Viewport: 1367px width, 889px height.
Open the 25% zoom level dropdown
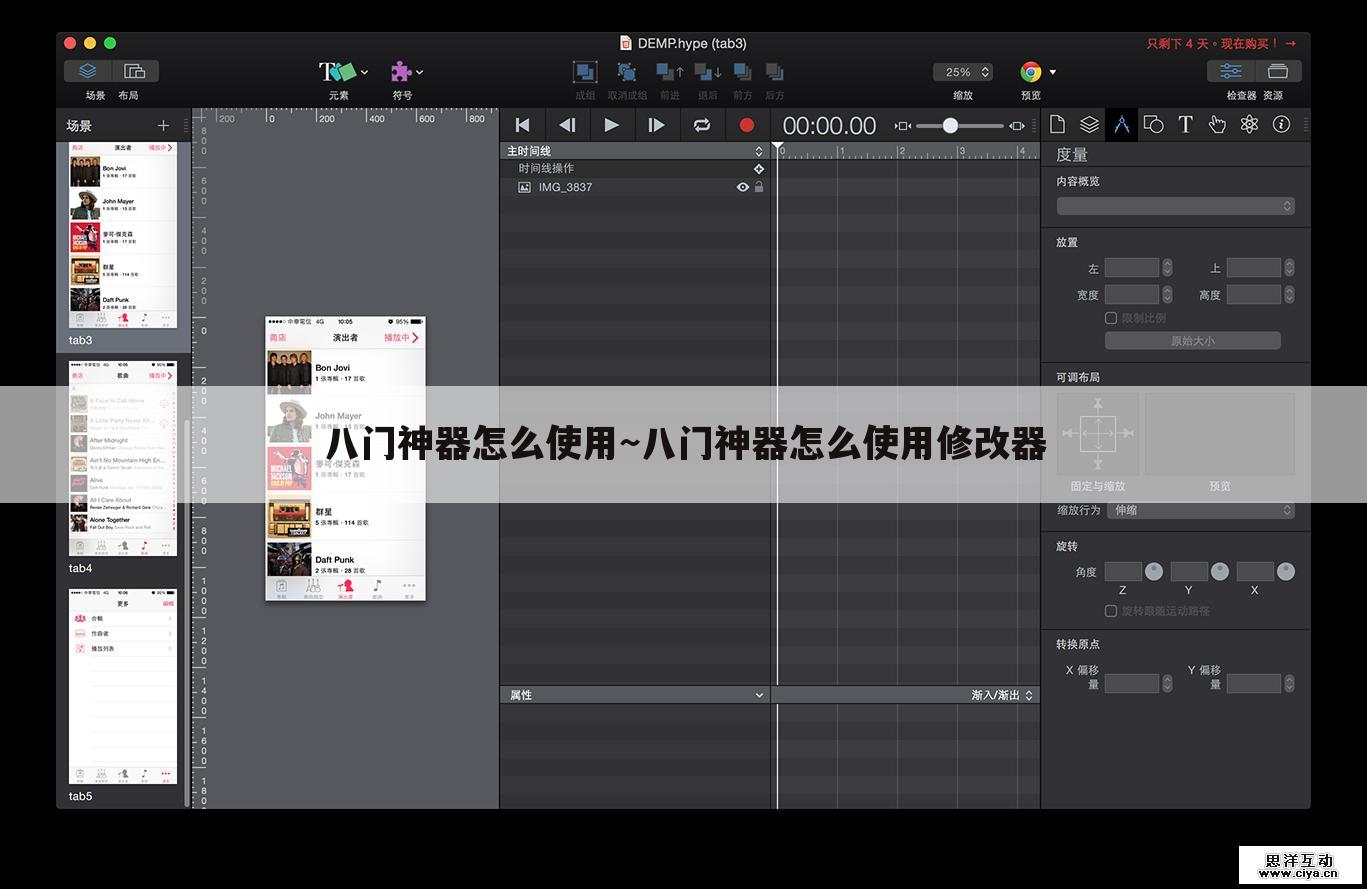point(963,72)
